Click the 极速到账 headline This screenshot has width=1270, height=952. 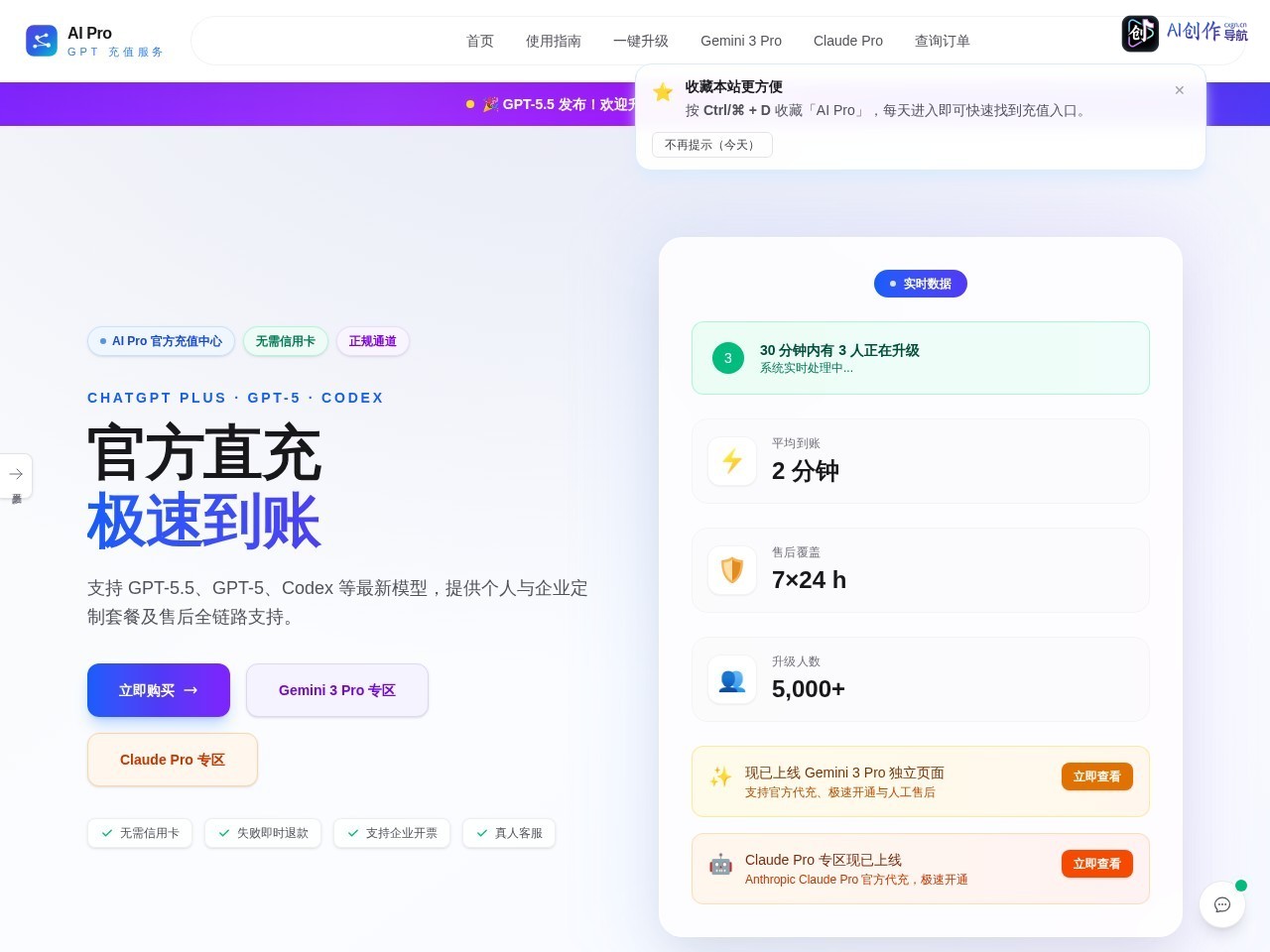204,521
